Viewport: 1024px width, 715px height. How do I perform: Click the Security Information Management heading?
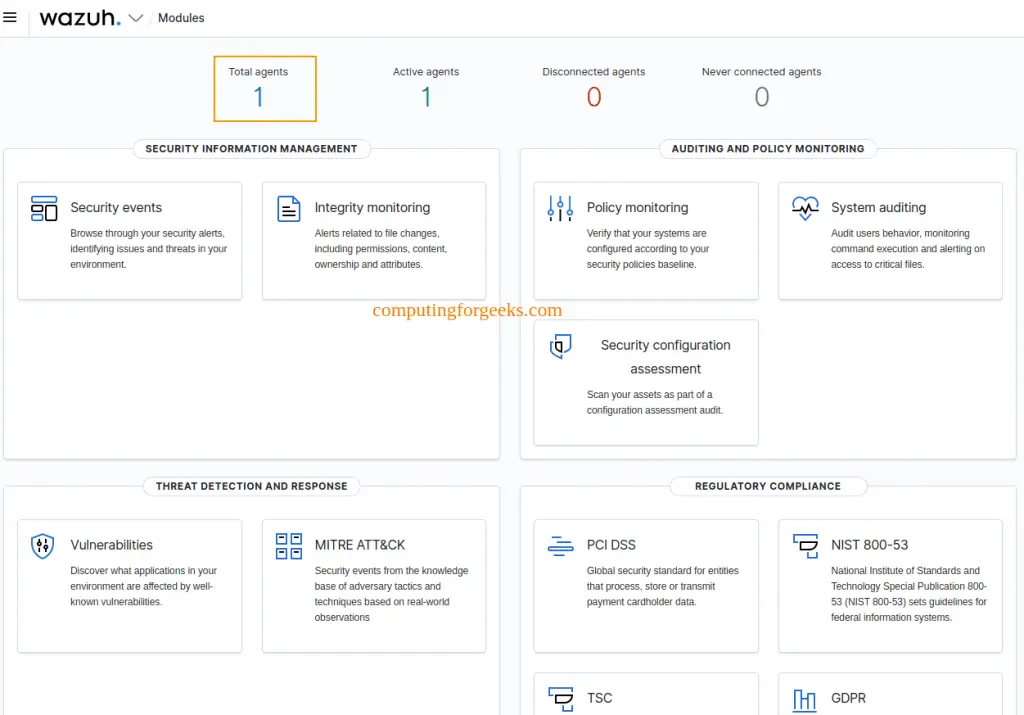click(251, 149)
